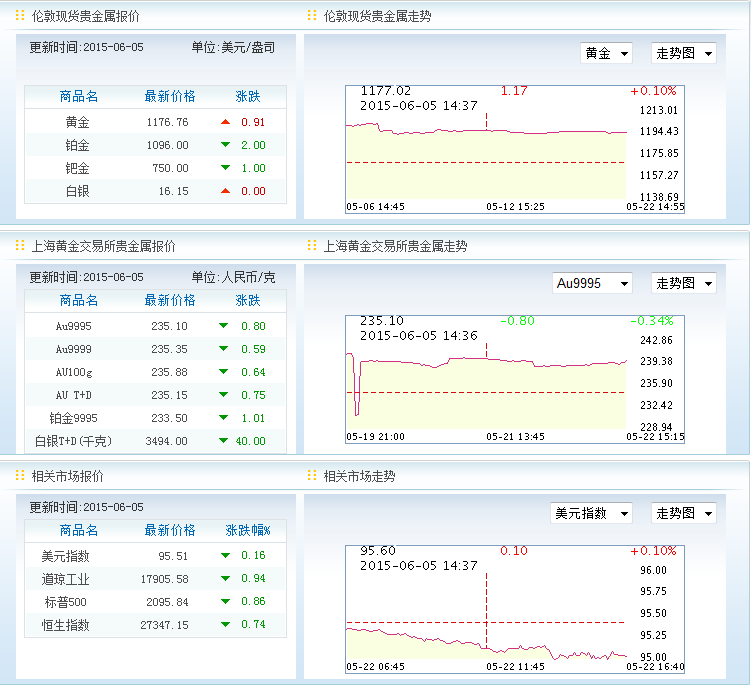This screenshot has width=752, height=686.
Task: Click the 涨跌幅% column header
Action: pos(247,530)
